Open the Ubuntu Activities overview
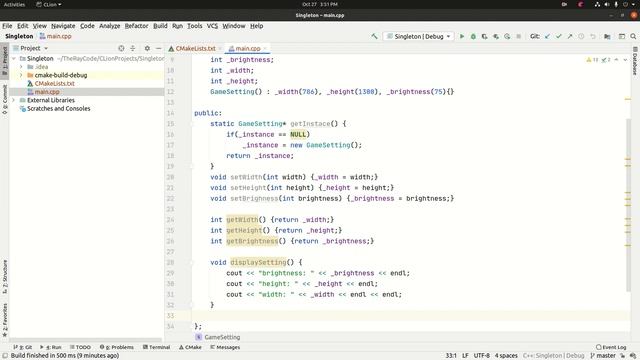The height and width of the screenshot is (360, 640). pyautogui.click(x=14, y=4)
